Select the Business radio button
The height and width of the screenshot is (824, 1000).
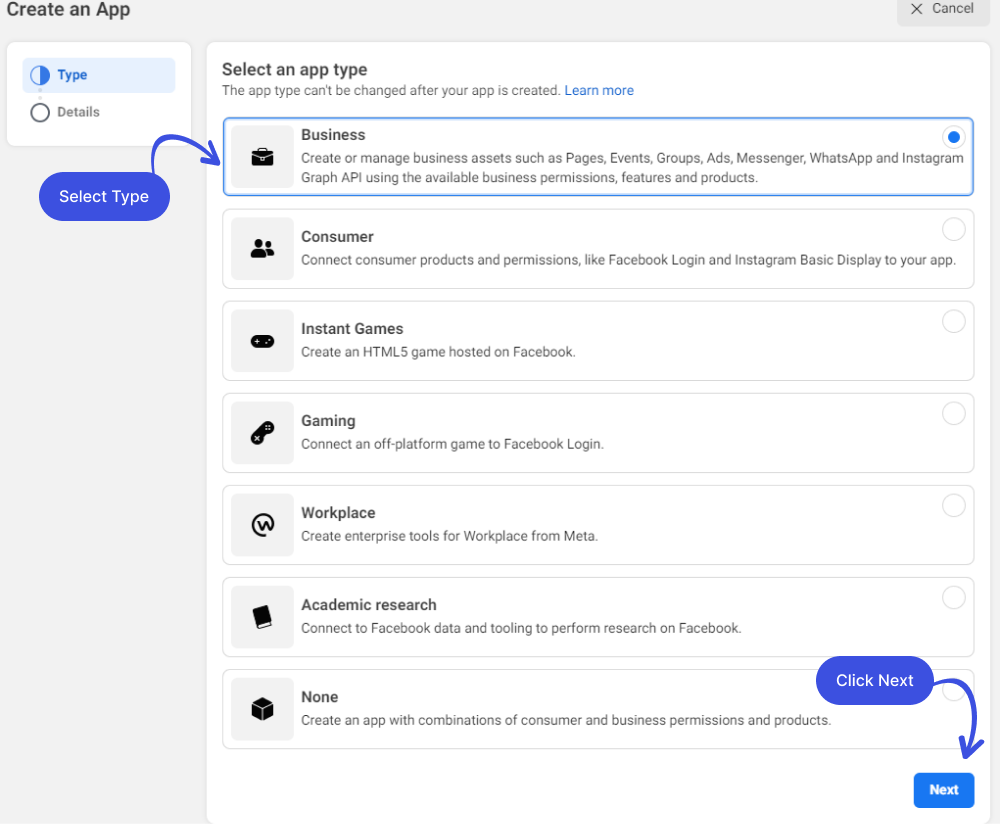point(953,137)
